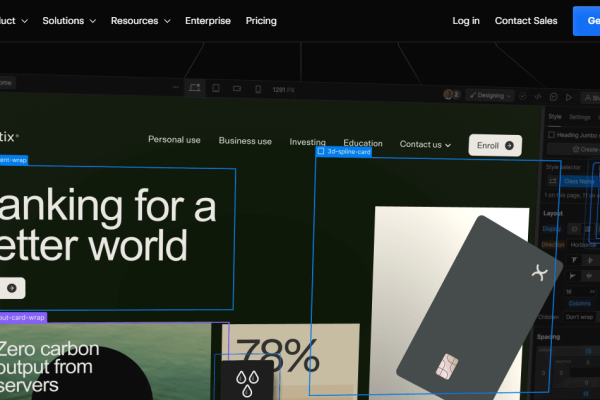Click the Enroll button
The width and height of the screenshot is (600, 400).
tap(495, 145)
